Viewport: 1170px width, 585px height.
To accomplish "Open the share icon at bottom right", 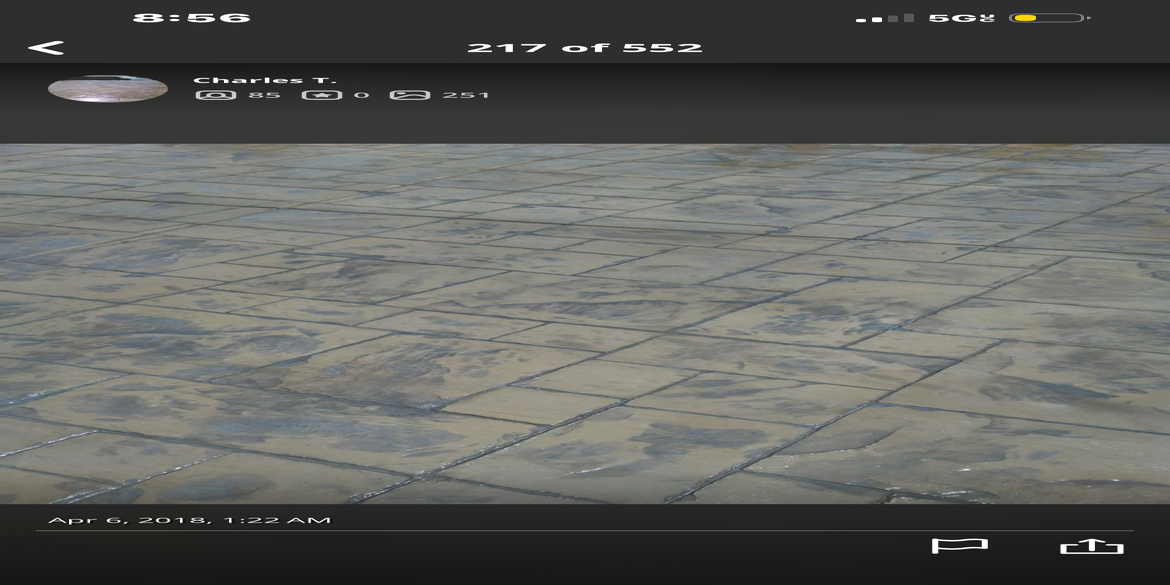I will click(1092, 546).
